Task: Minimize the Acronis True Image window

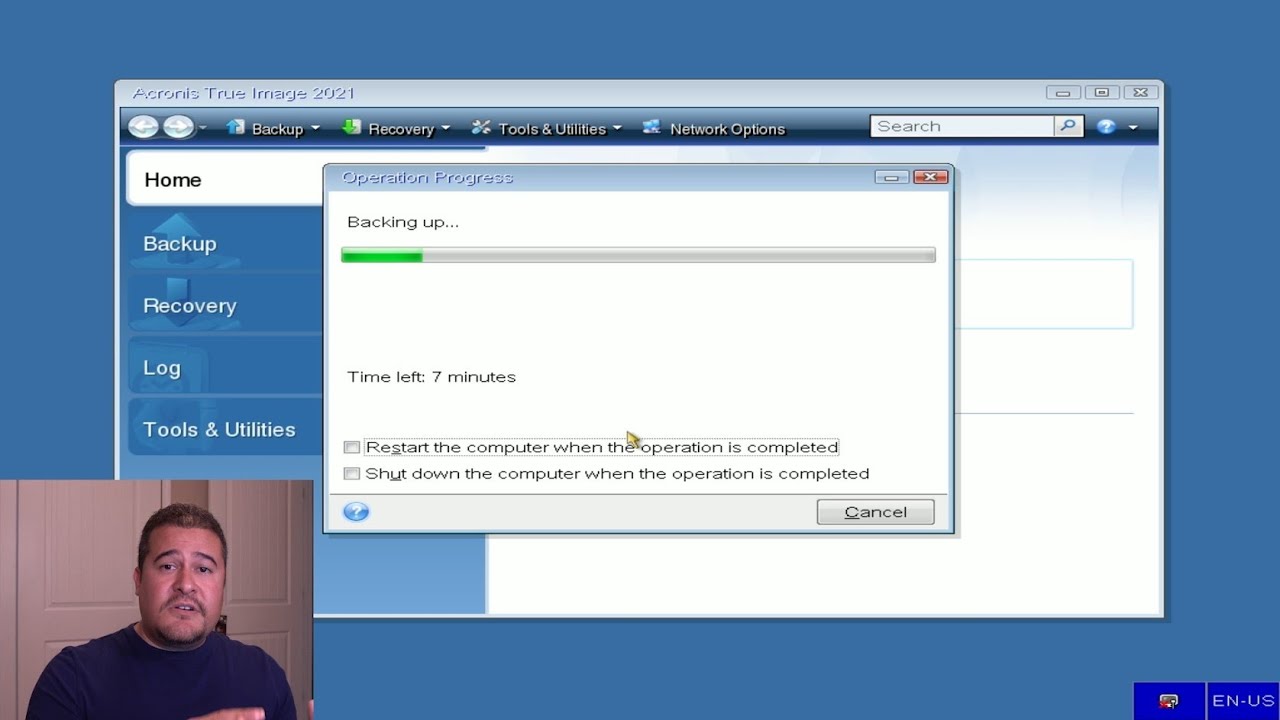Action: (x=1063, y=93)
